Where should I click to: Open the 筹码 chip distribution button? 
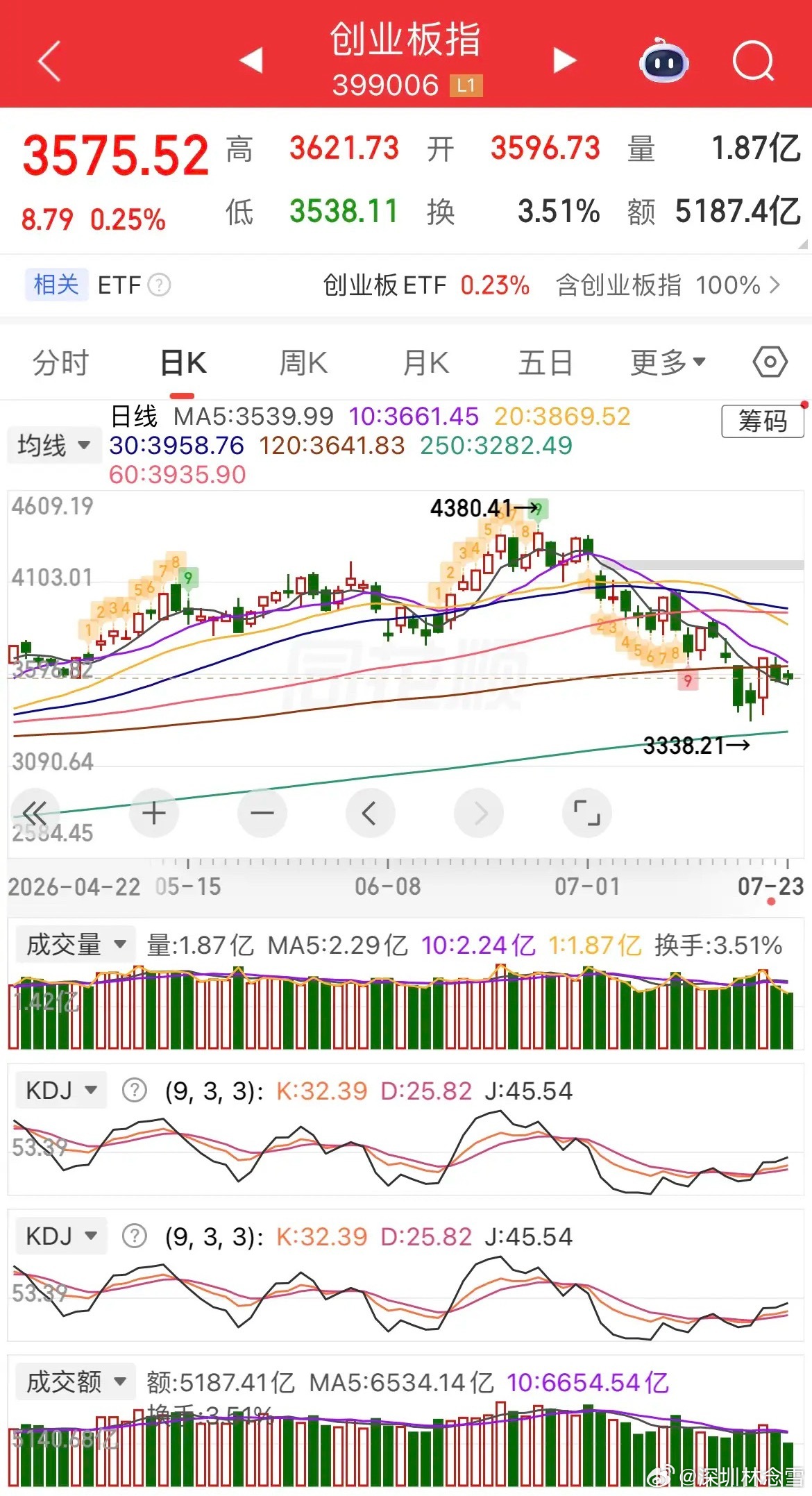(x=763, y=421)
